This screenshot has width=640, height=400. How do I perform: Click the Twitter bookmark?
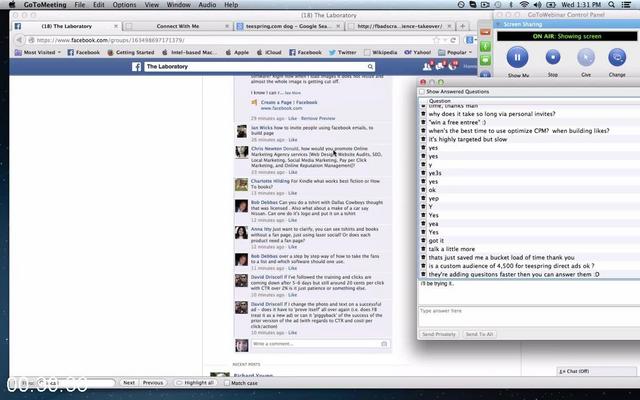coord(342,52)
